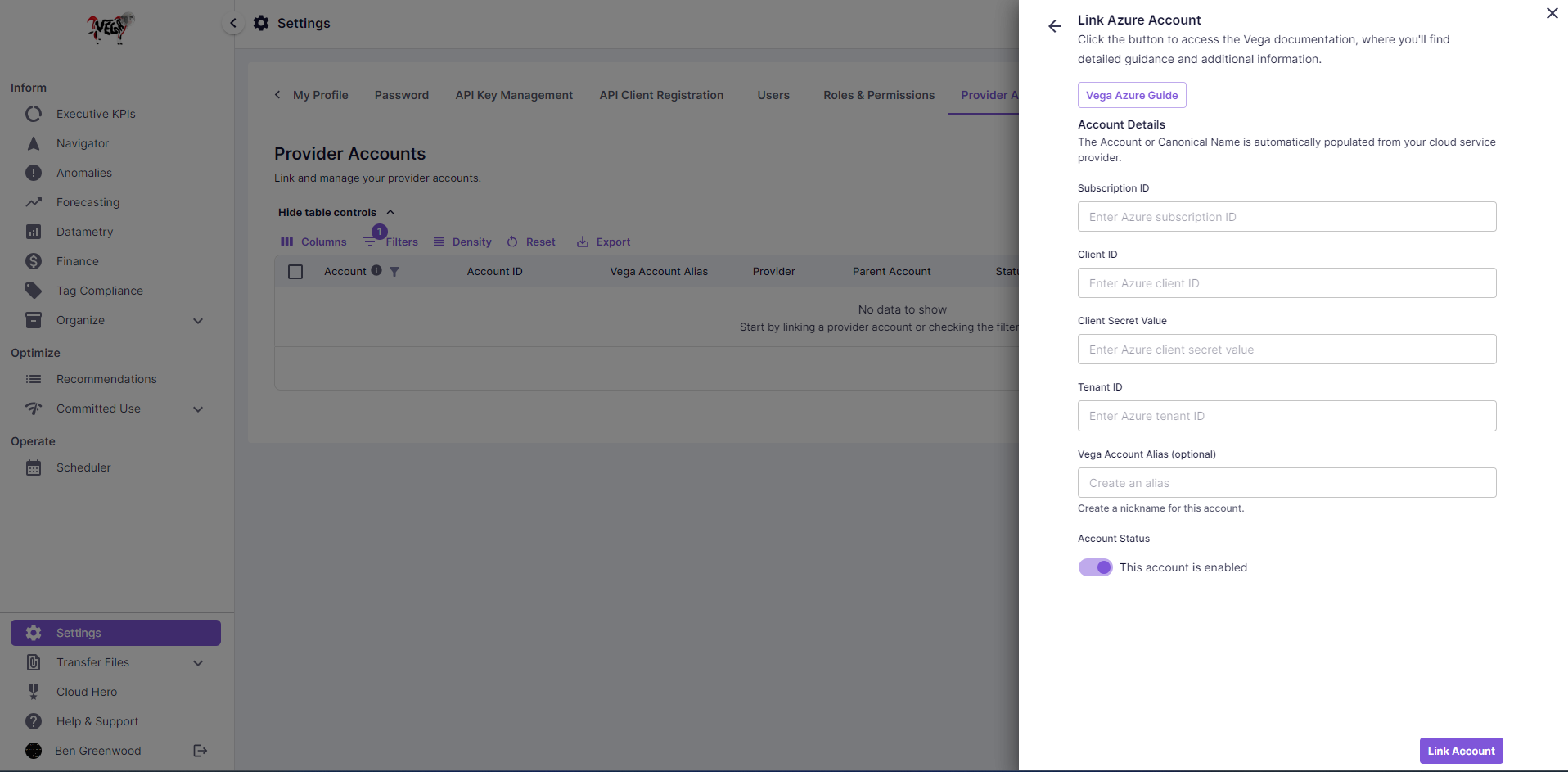
Task: Expand the Organize menu chevron
Action: (198, 321)
